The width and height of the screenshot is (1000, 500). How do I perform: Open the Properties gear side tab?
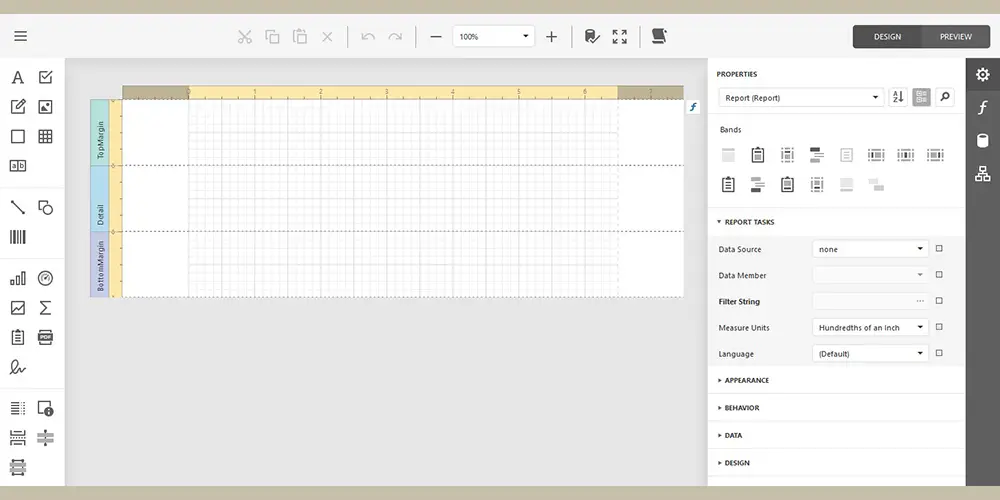[x=983, y=75]
